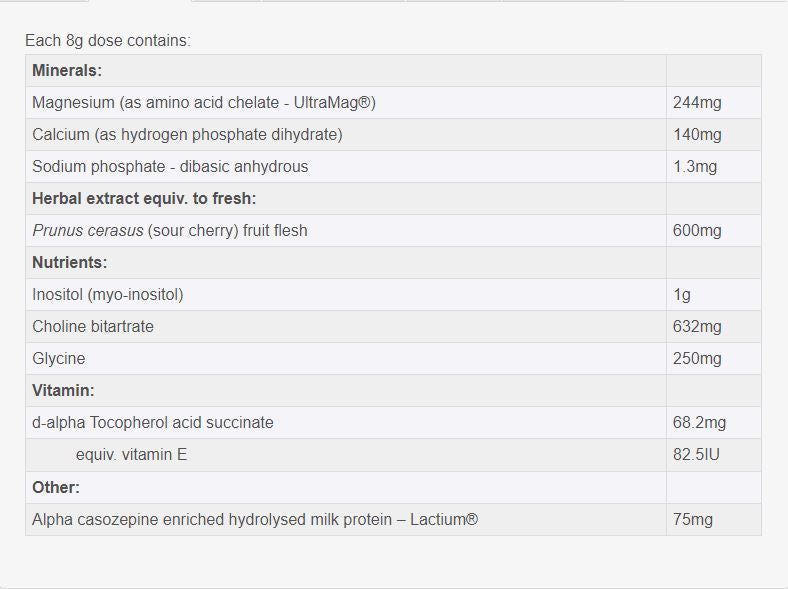Select the Sodium phosphate dibasic anhydrous text
Viewport: 788px width, 589px height.
170,166
